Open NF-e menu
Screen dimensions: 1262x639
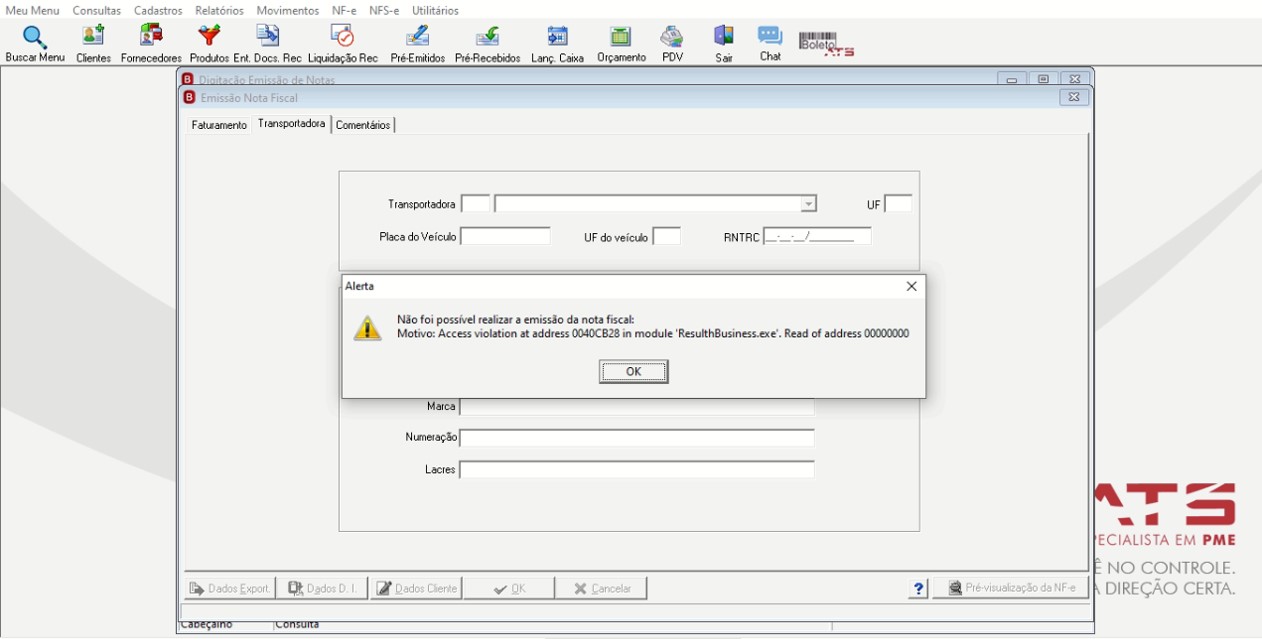(344, 10)
